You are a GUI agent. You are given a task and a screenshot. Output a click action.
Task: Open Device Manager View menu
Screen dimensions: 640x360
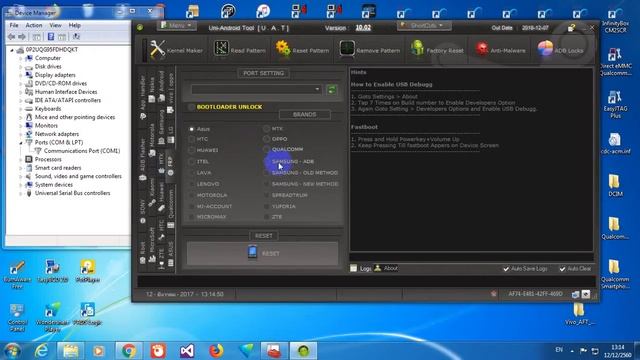click(x=56, y=25)
